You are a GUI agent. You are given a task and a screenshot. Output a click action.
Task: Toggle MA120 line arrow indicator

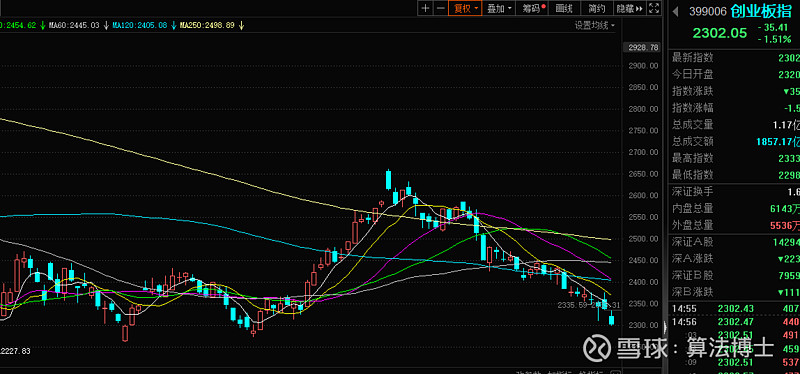coord(173,24)
